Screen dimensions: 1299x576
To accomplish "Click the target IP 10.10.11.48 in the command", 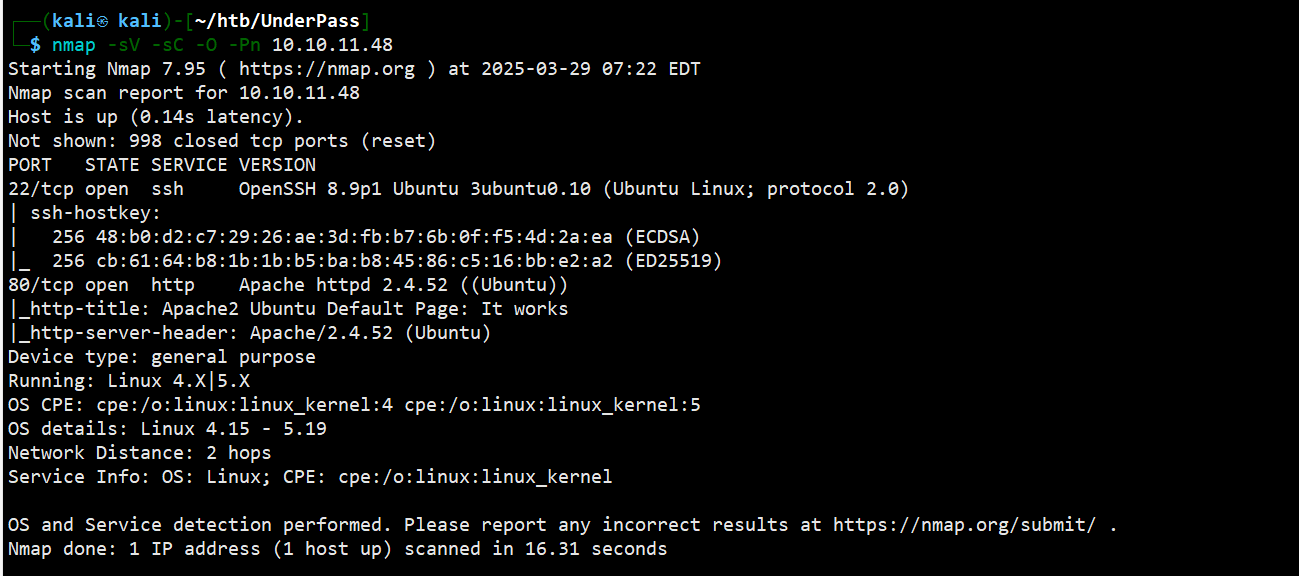I will tap(332, 45).
